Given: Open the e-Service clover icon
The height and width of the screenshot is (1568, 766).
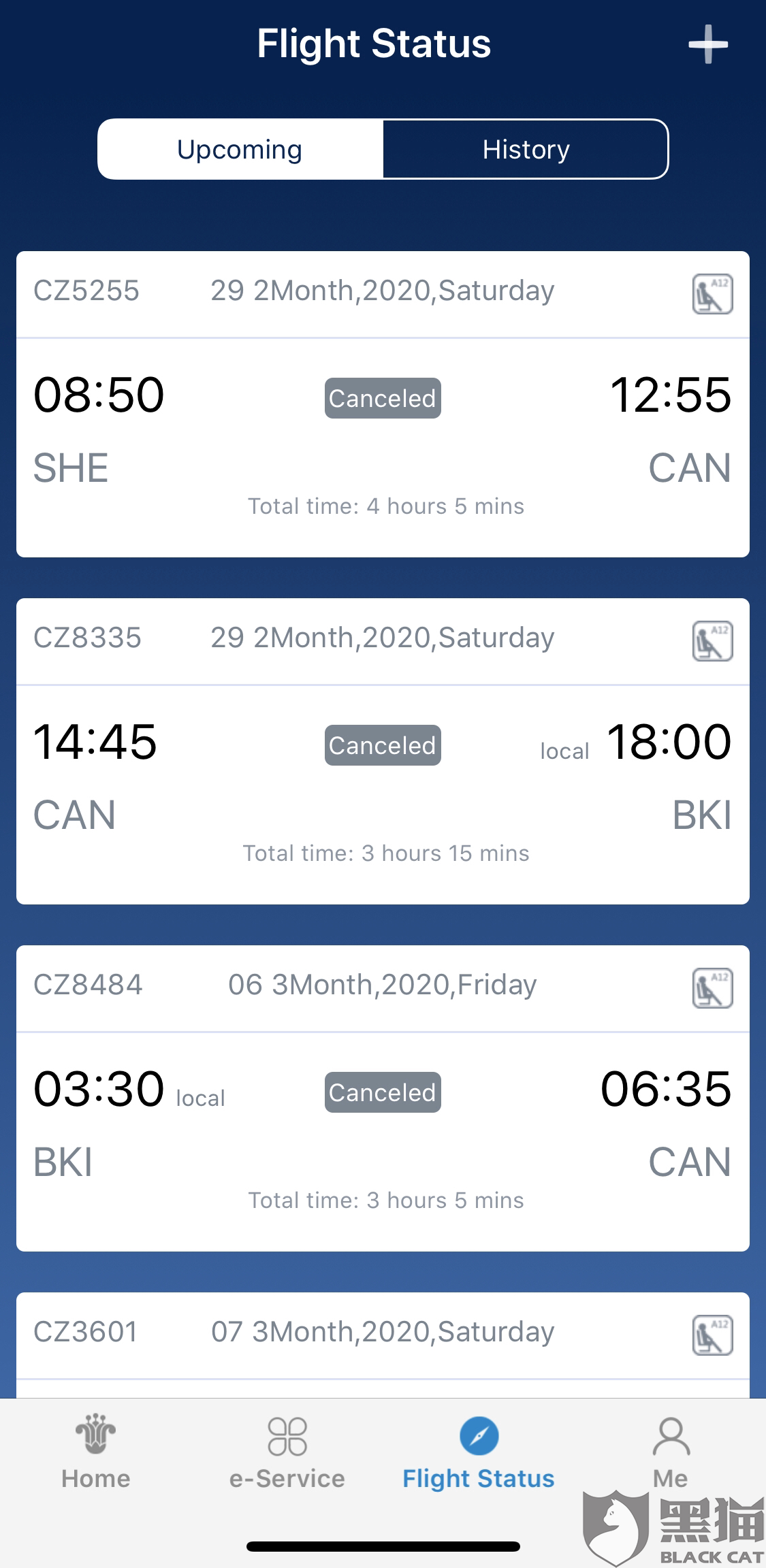Looking at the screenshot, I should coord(287,1436).
